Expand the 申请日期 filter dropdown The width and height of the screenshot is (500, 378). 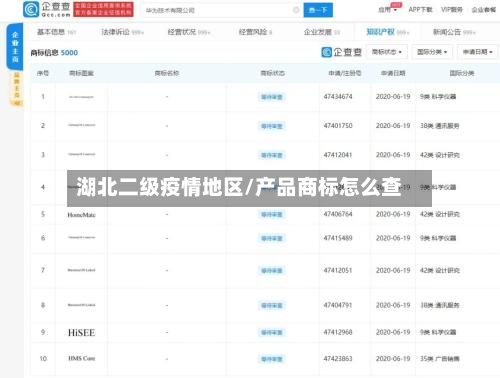point(477,52)
